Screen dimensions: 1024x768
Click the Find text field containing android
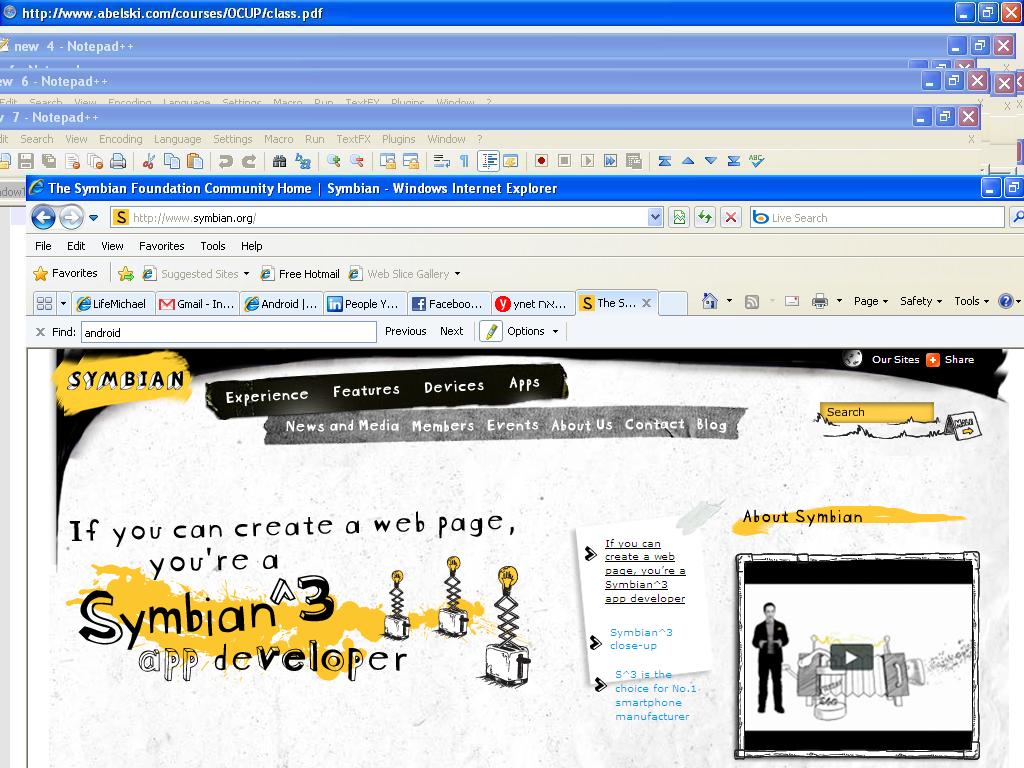pyautogui.click(x=229, y=332)
